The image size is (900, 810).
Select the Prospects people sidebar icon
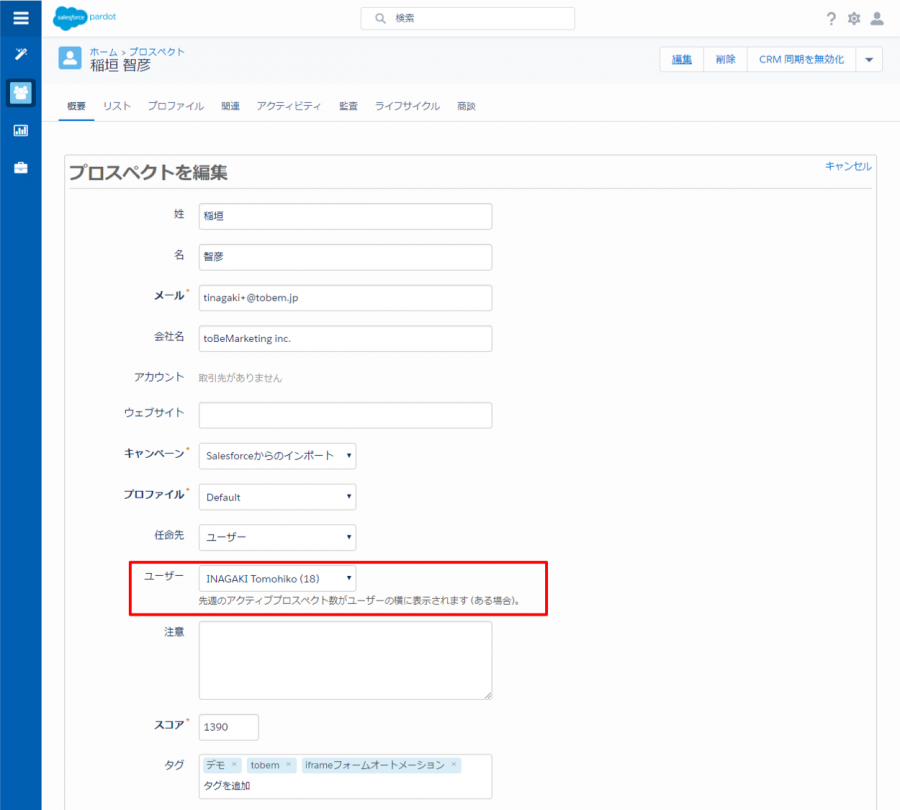(20, 93)
